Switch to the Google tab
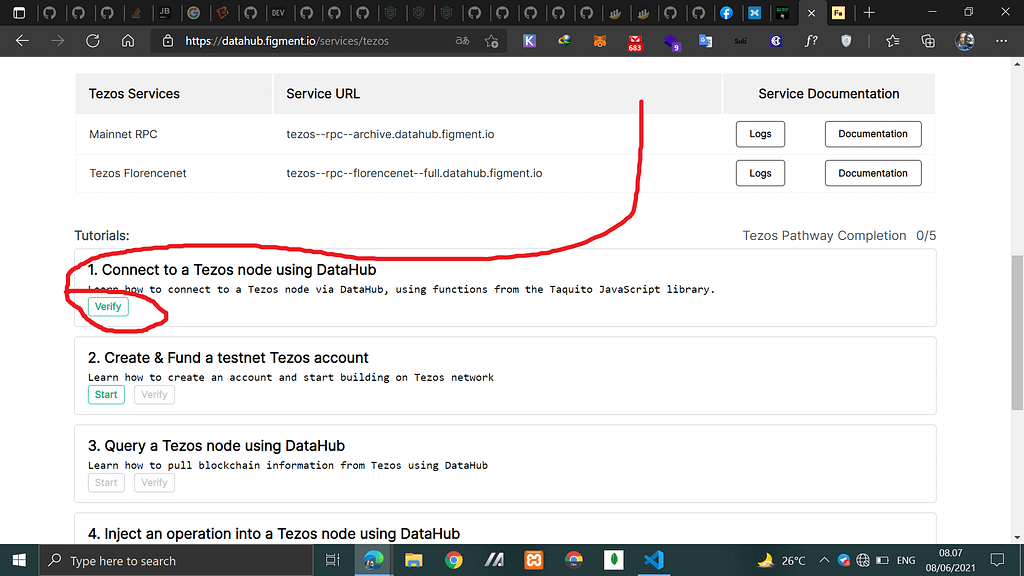This screenshot has height=576, width=1024. (x=193, y=12)
